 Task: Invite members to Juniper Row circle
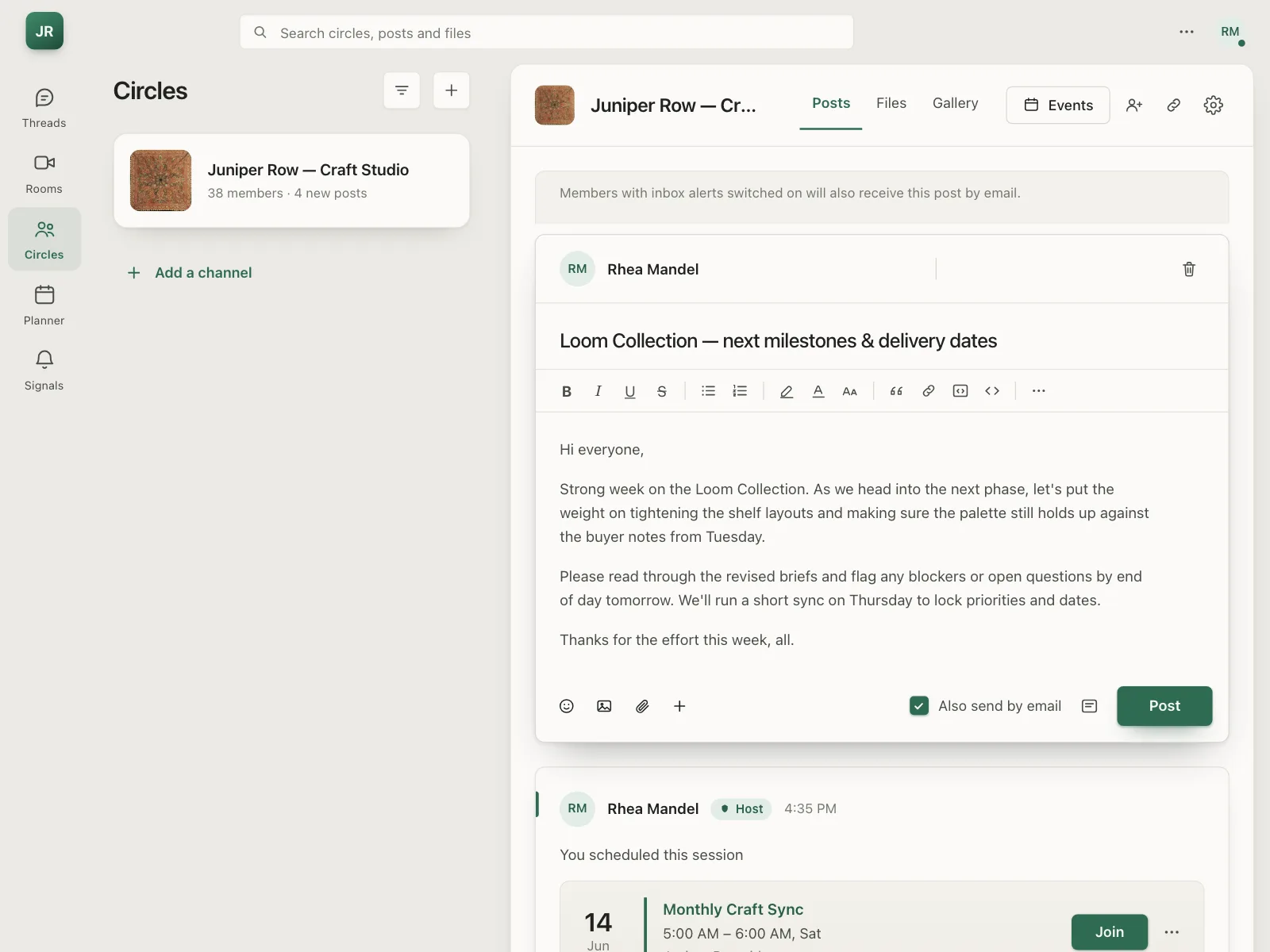click(1134, 105)
